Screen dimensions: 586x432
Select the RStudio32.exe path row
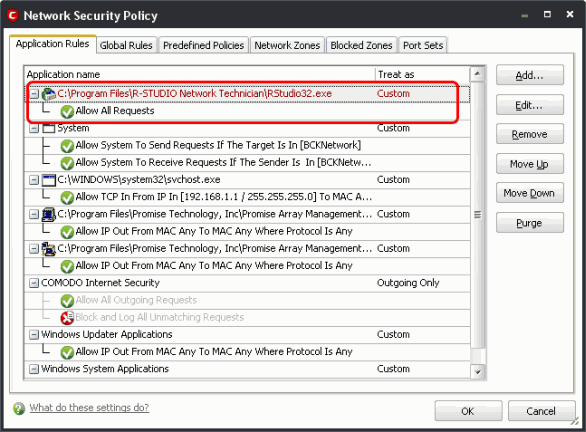[x=247, y=94]
